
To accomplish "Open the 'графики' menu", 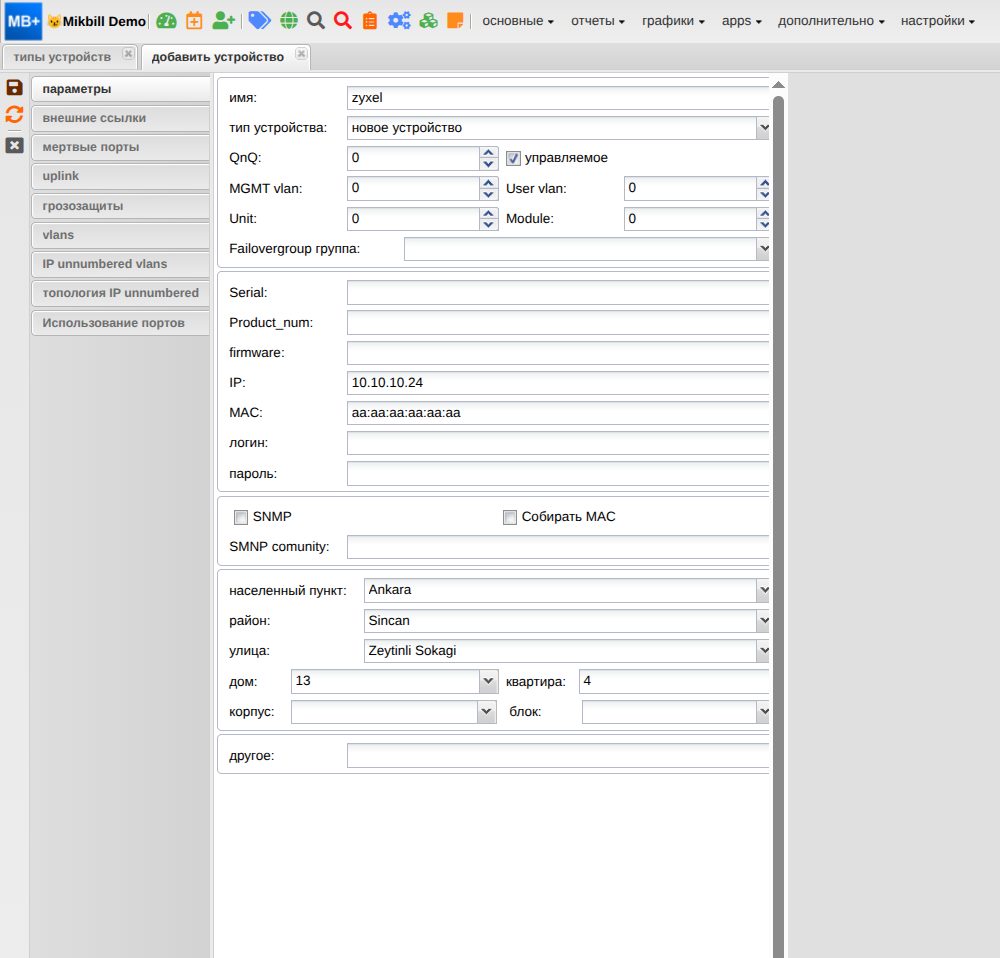I will (x=673, y=21).
